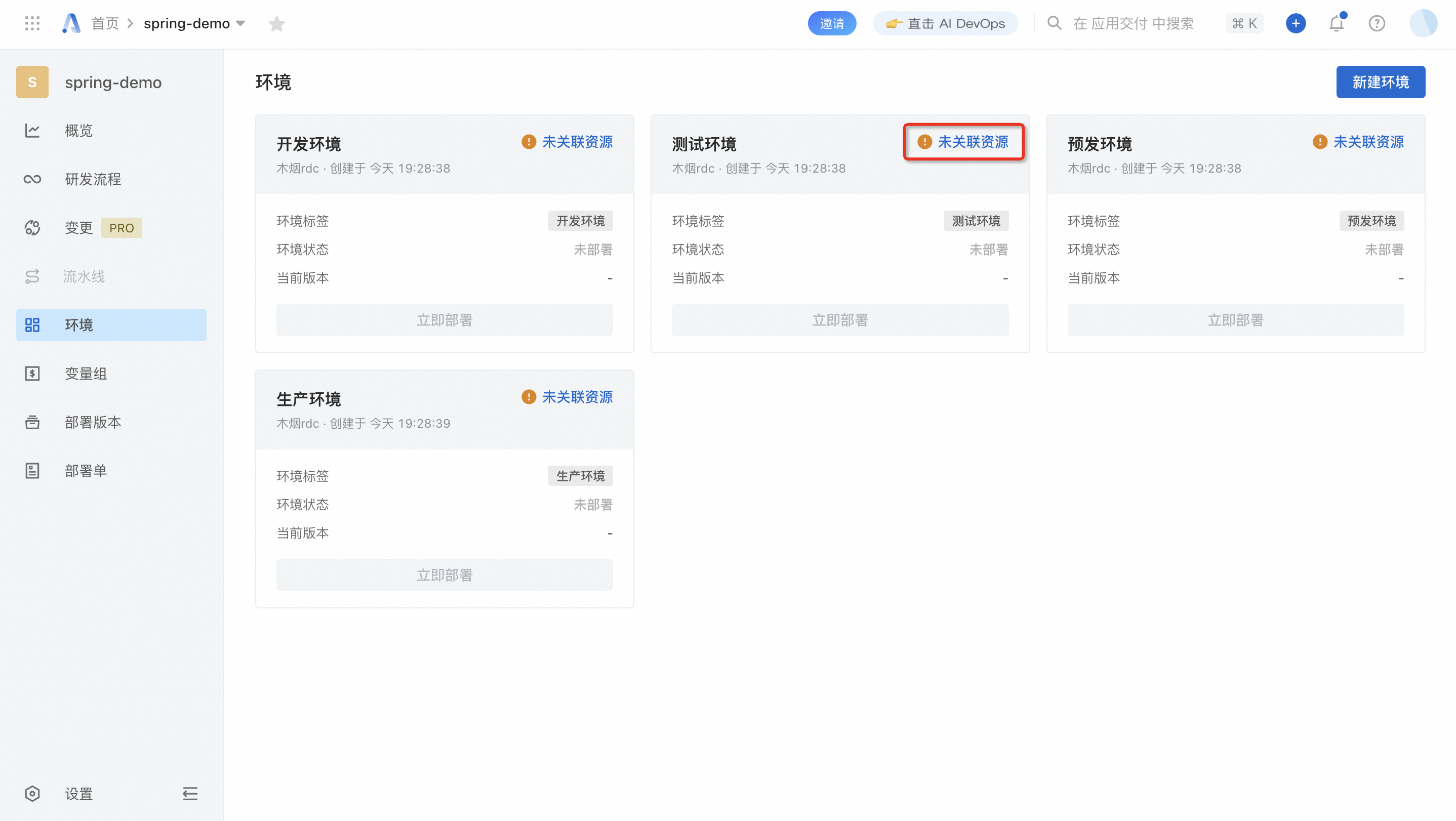The image size is (1456, 821).
Task: Click 未关联资源 link on 生产环境 card
Action: tap(578, 397)
